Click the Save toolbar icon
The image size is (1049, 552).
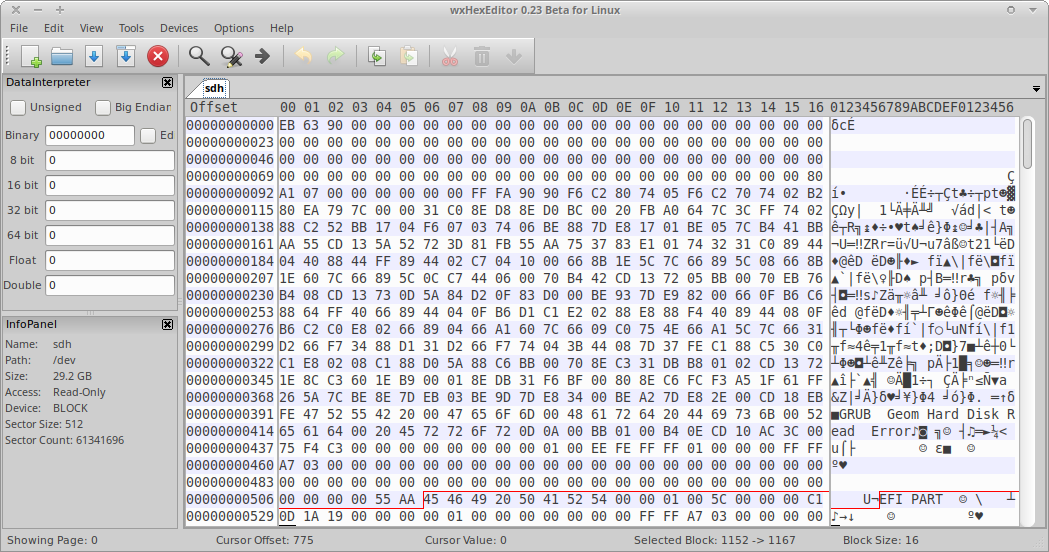(x=94, y=57)
